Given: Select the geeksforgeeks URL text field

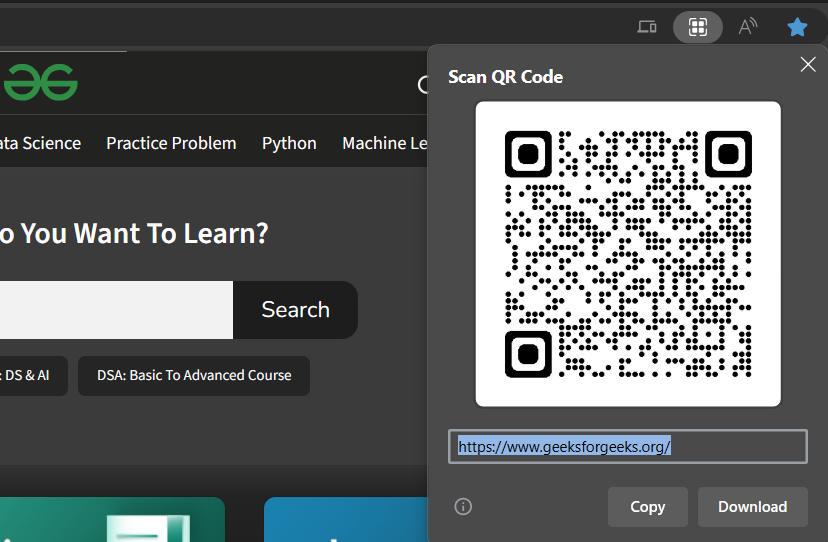Looking at the screenshot, I should point(628,447).
